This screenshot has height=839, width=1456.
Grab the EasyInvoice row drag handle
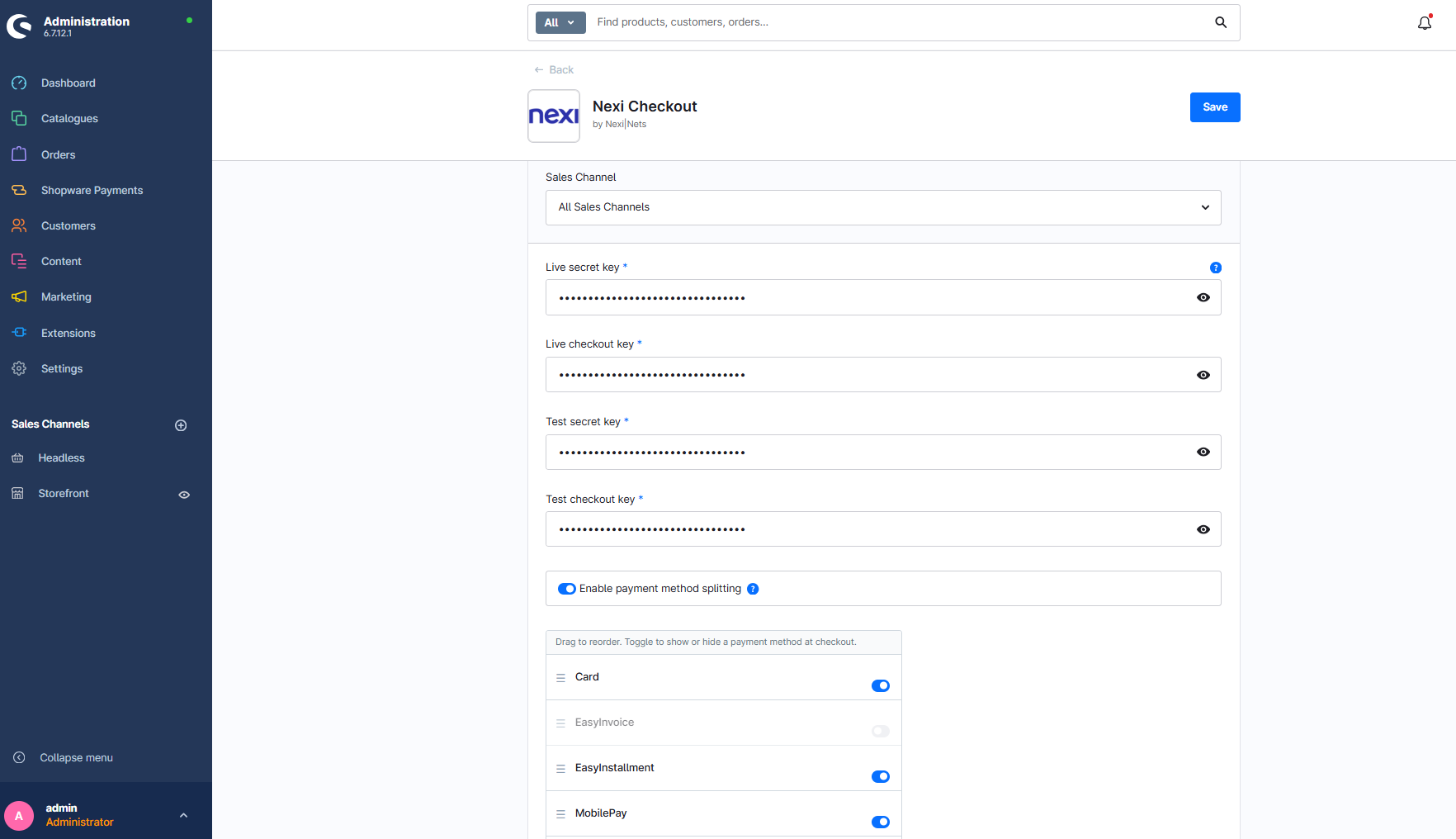(560, 723)
